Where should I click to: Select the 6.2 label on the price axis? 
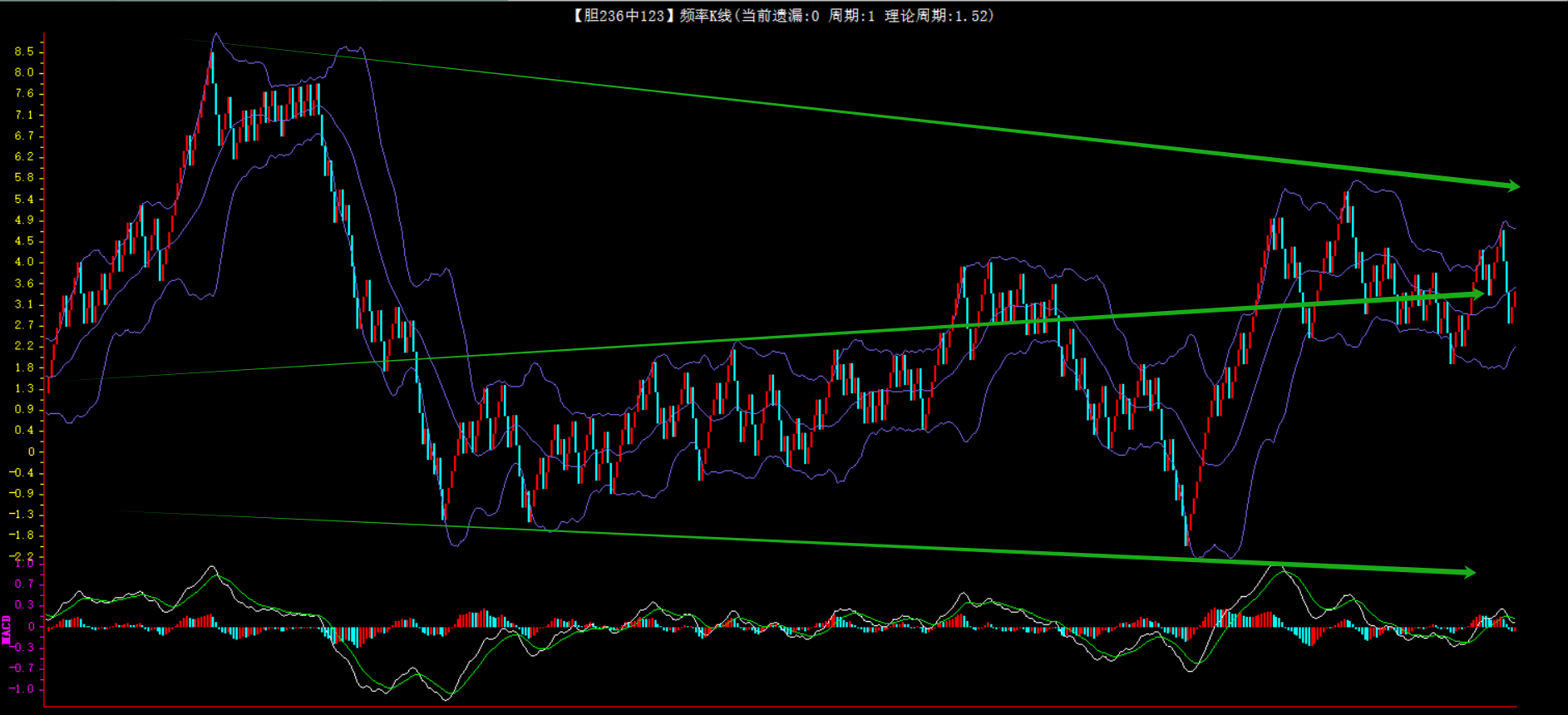tap(24, 156)
